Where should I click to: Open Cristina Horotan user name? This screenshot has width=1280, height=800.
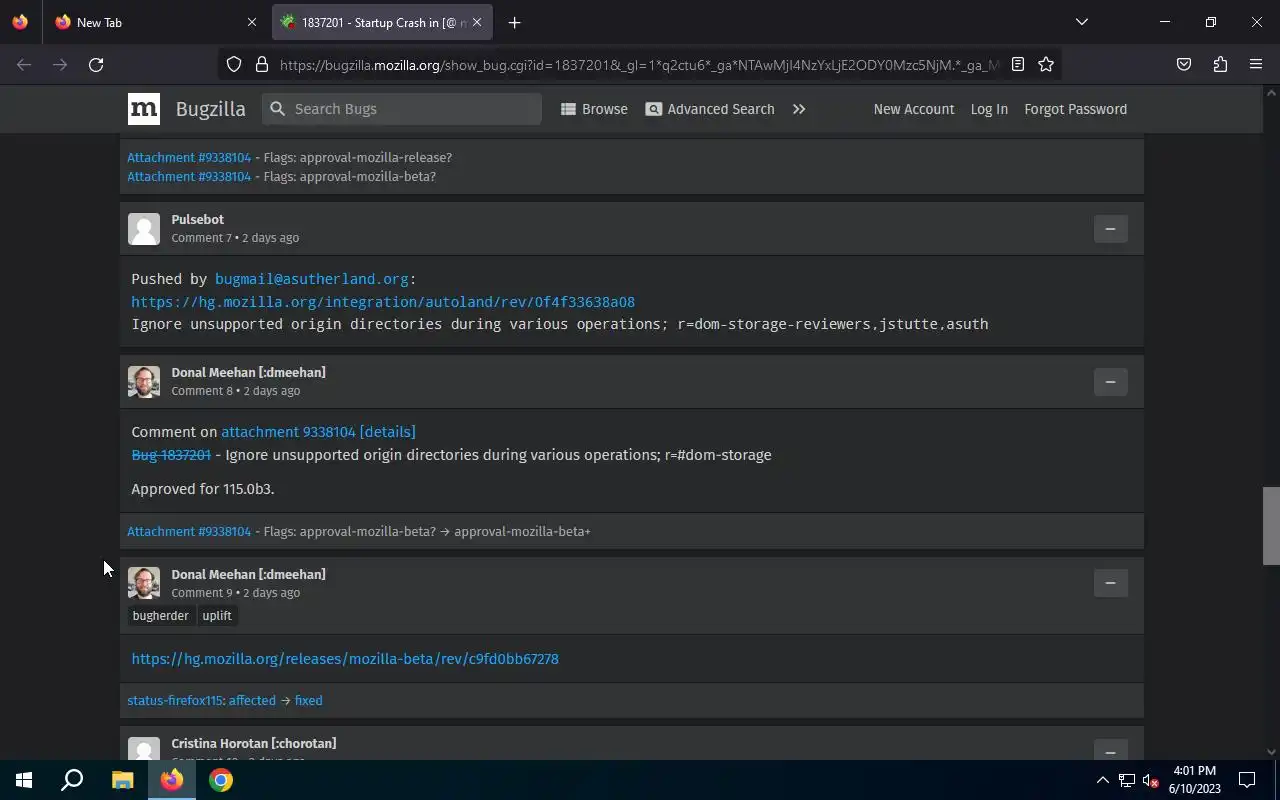[x=253, y=743]
